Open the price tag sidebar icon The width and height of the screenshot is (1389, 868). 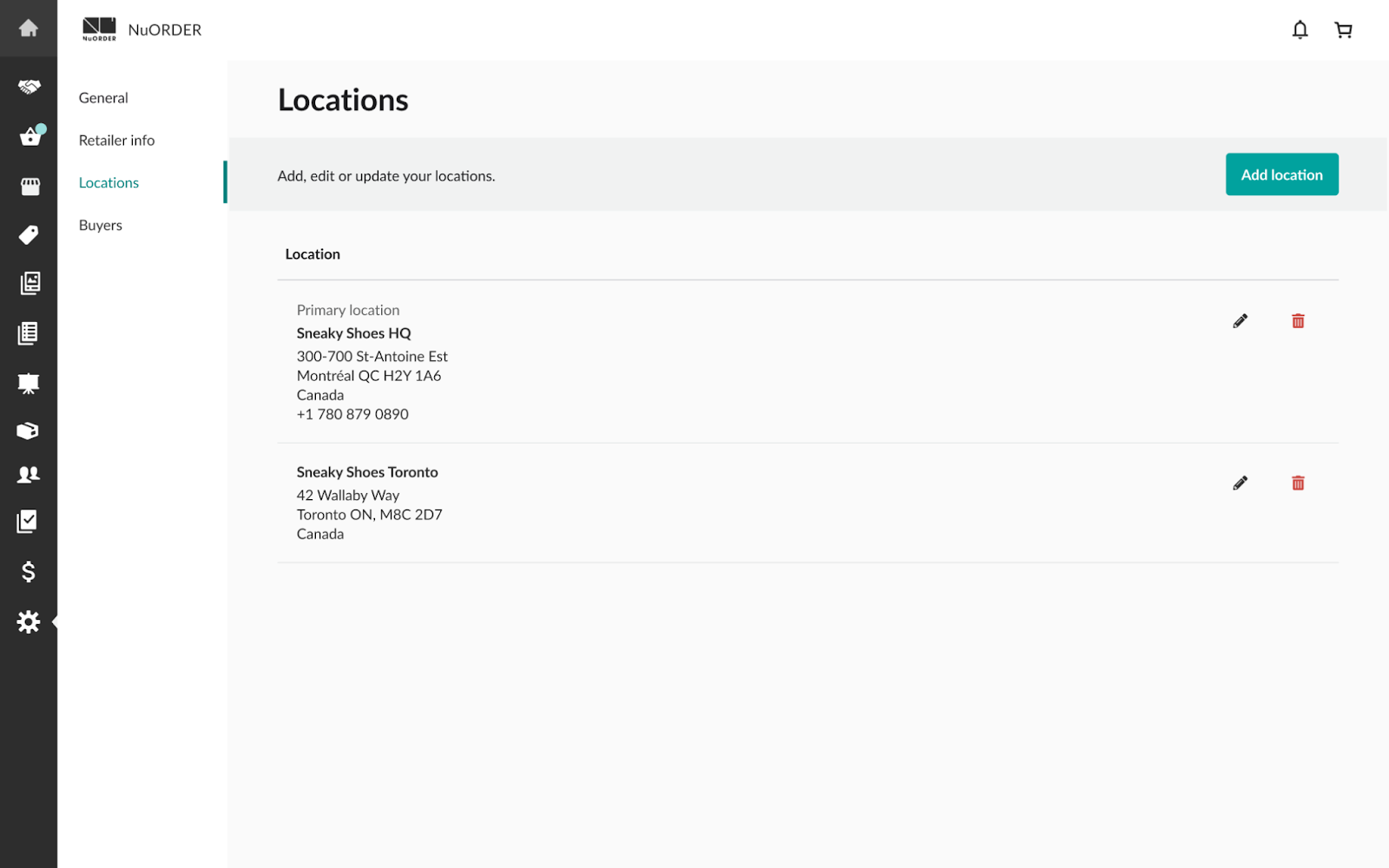tap(29, 235)
